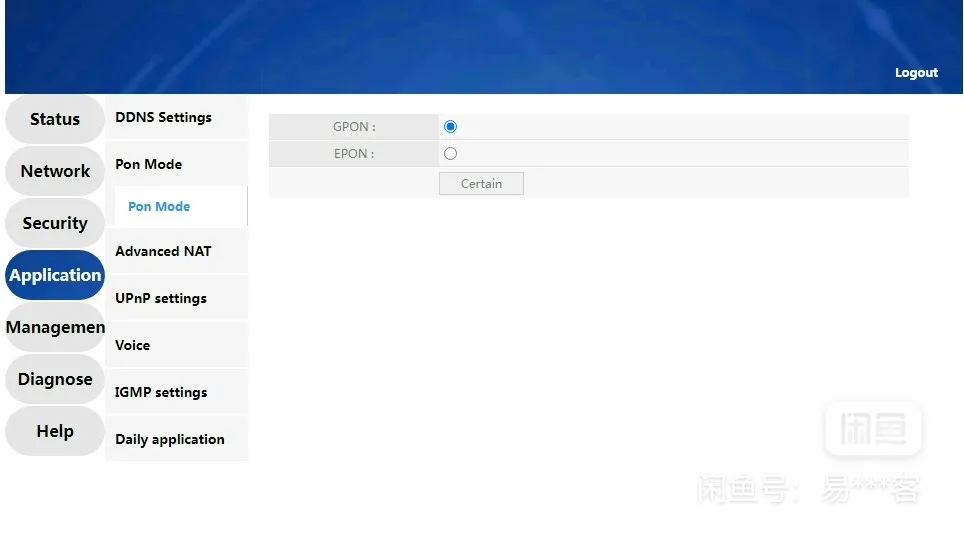Screen dimensions: 964x551
Task: Select the GPON radio button
Action: 450,127
